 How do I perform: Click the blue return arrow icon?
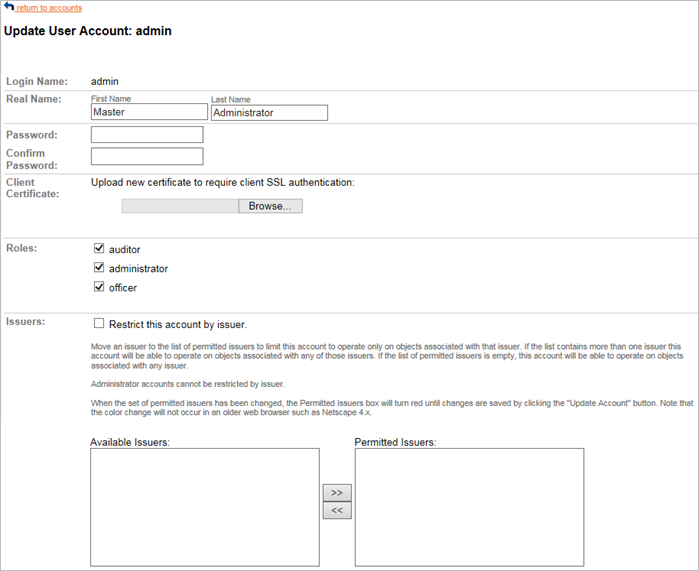pyautogui.click(x=9, y=7)
